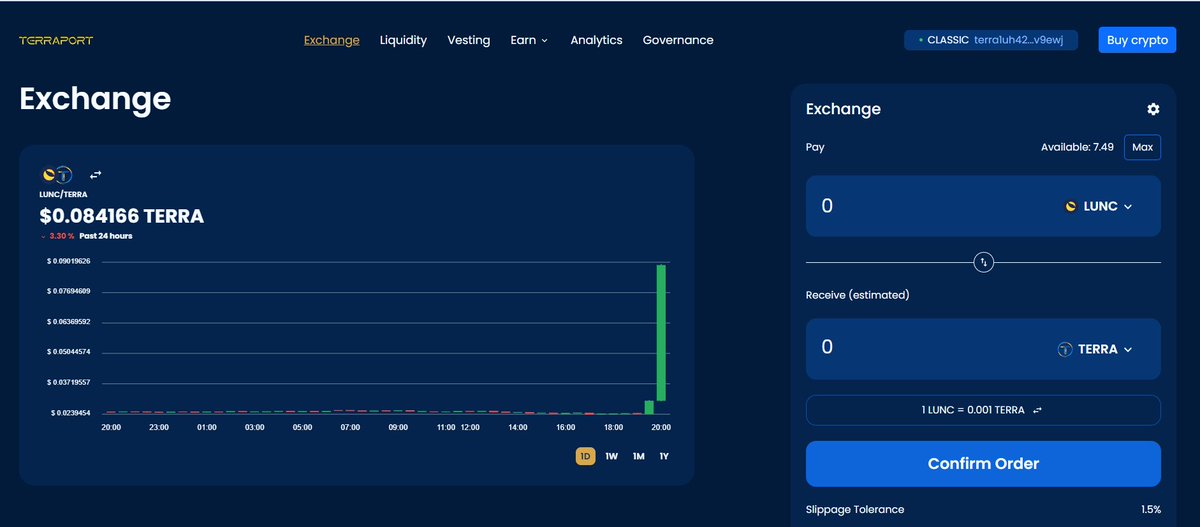Viewport: 1200px width, 527px height.
Task: Open the CLASSIC wallet address button
Action: coord(991,40)
